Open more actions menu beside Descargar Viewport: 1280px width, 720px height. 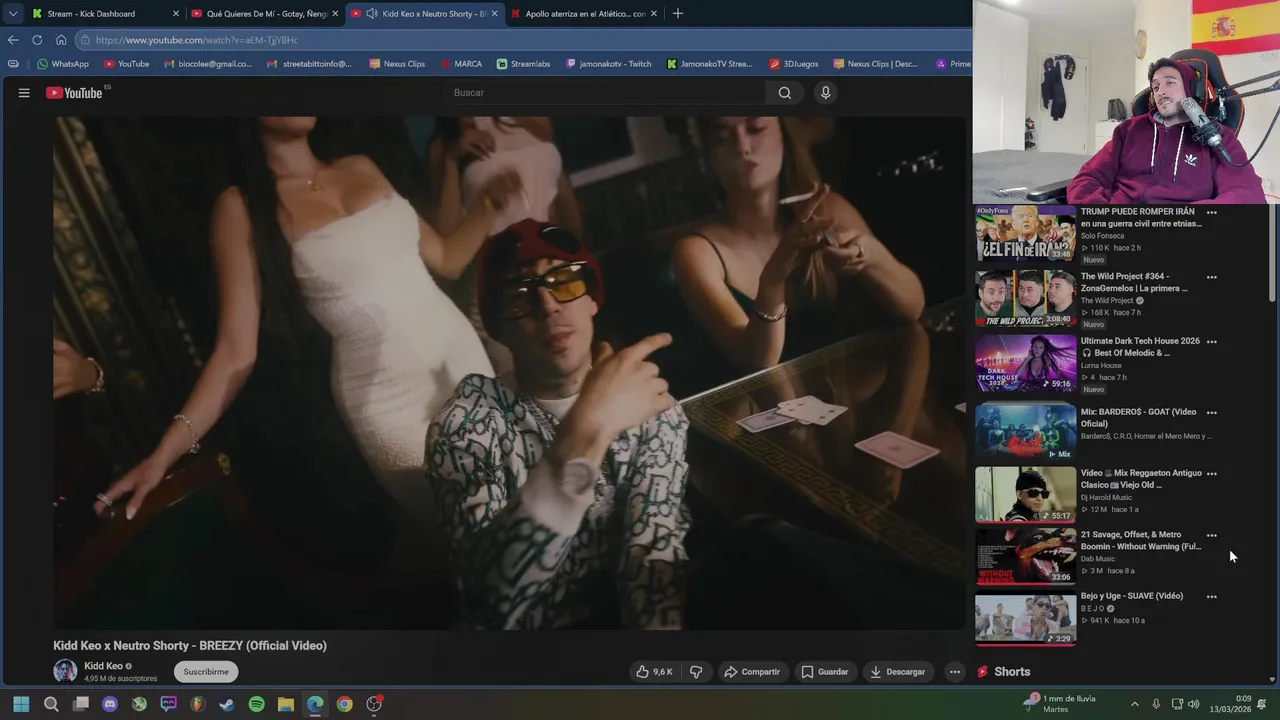click(955, 672)
